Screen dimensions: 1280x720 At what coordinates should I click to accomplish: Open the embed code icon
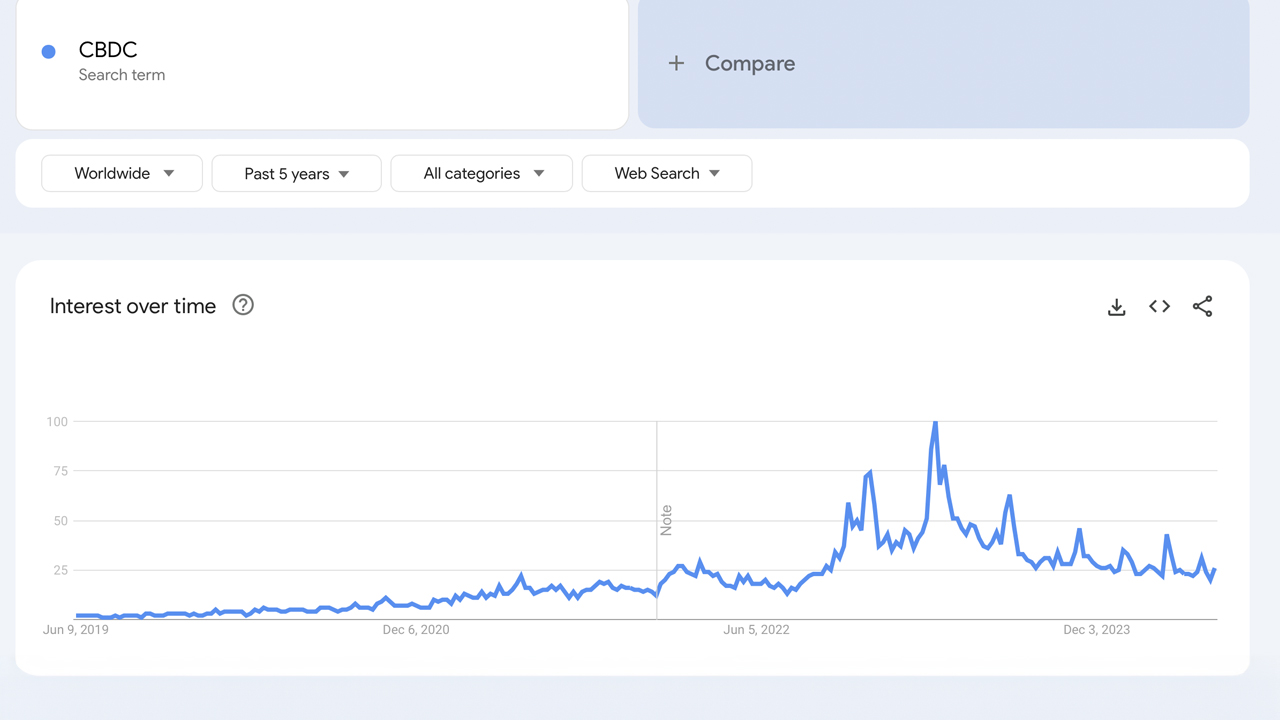coord(1159,307)
